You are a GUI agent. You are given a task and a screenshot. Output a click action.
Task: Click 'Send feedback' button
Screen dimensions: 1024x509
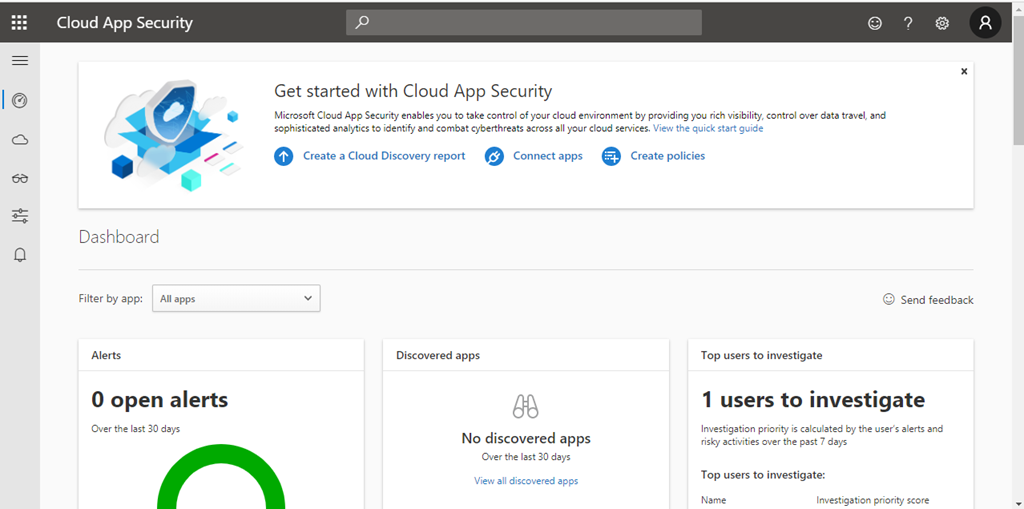tap(936, 300)
